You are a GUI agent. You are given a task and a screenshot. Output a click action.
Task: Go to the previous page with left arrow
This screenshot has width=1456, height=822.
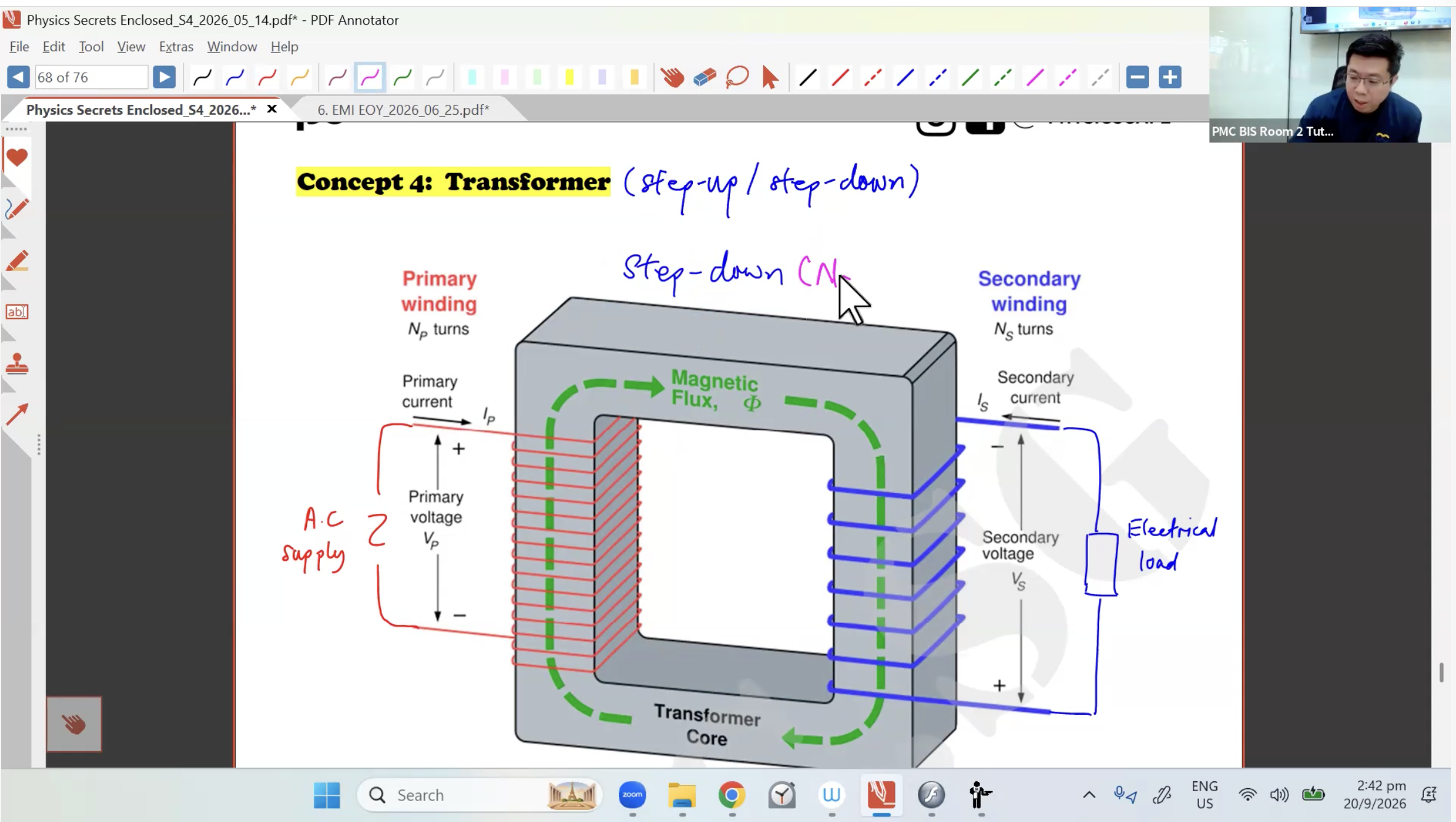click(18, 77)
